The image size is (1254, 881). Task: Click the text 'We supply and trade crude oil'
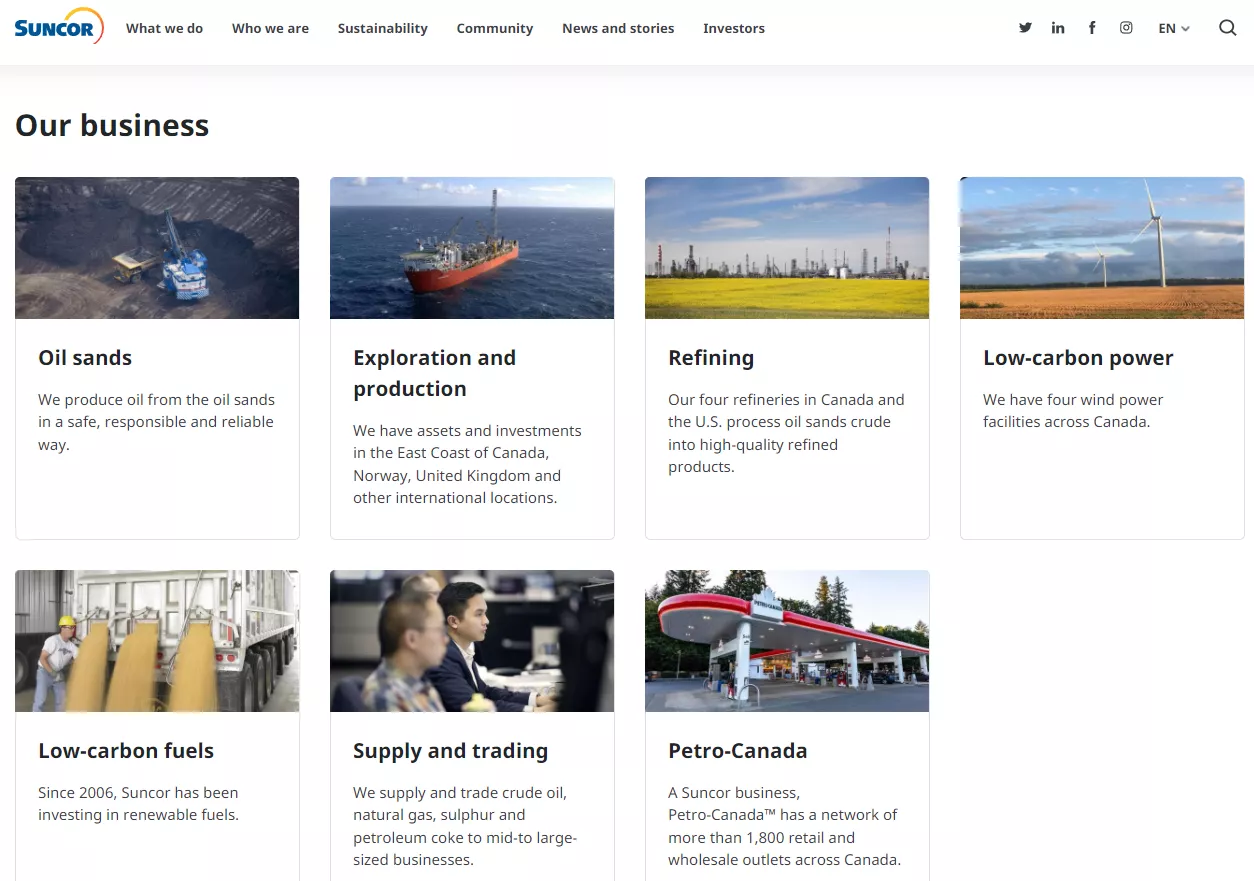pos(460,793)
